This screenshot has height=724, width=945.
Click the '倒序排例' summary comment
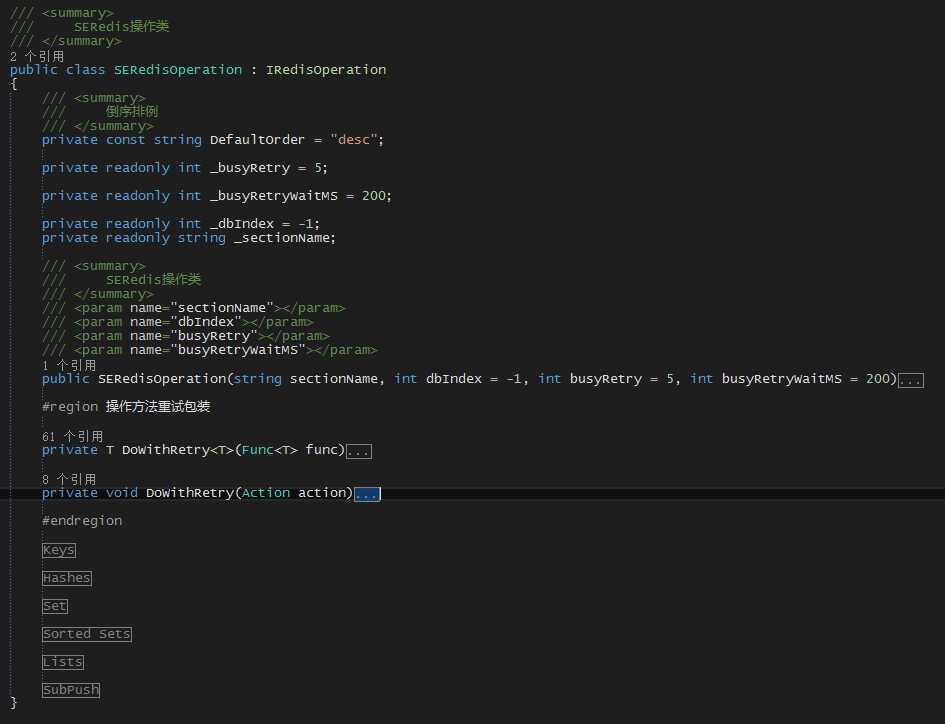click(x=132, y=112)
